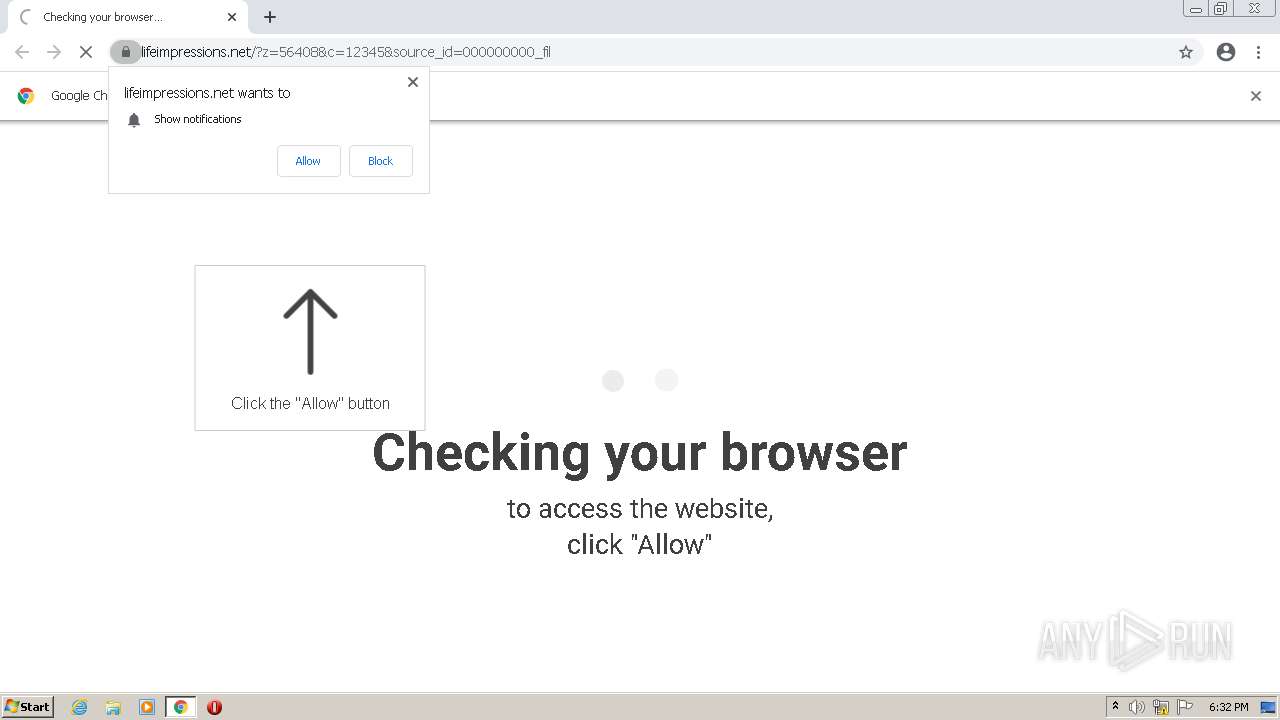Close the 'Checking your browser' tab

232,17
